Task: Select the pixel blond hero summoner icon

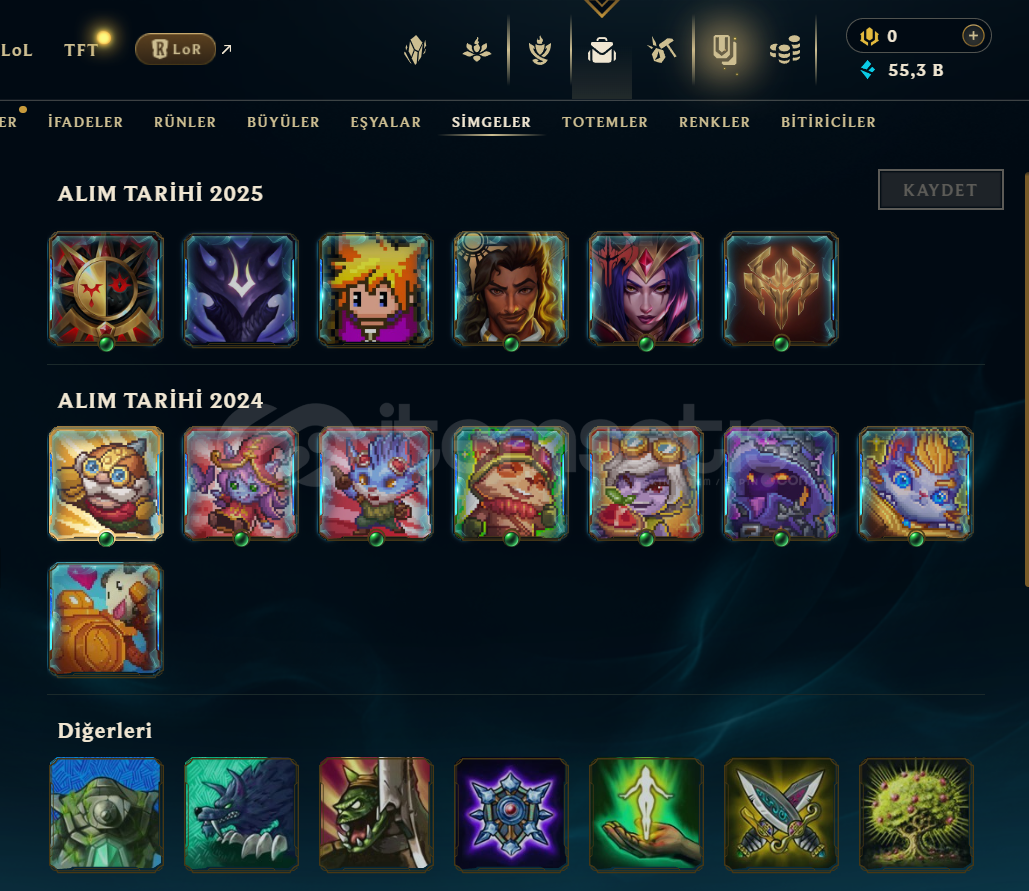Action: [376, 289]
